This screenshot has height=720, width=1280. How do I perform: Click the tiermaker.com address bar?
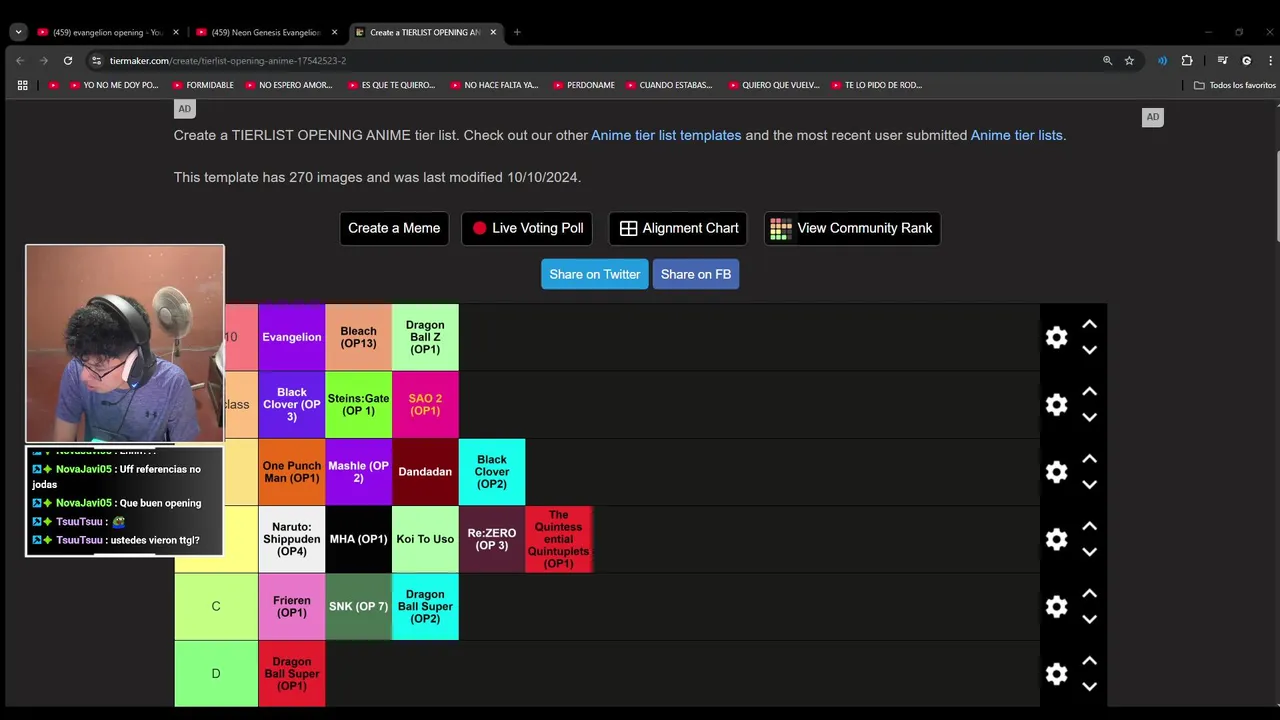[590, 60]
